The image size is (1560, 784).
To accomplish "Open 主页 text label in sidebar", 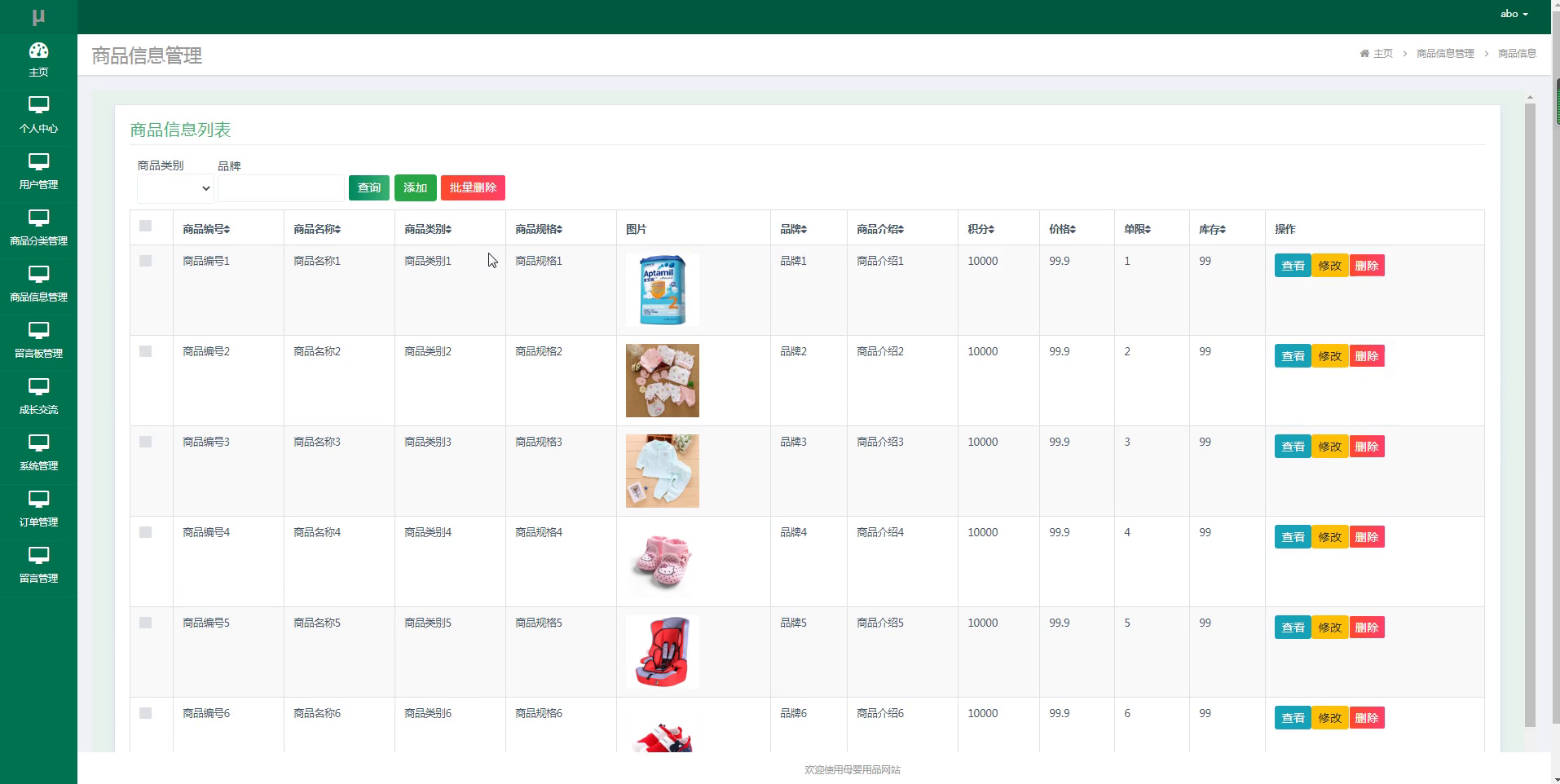I will [x=38, y=73].
